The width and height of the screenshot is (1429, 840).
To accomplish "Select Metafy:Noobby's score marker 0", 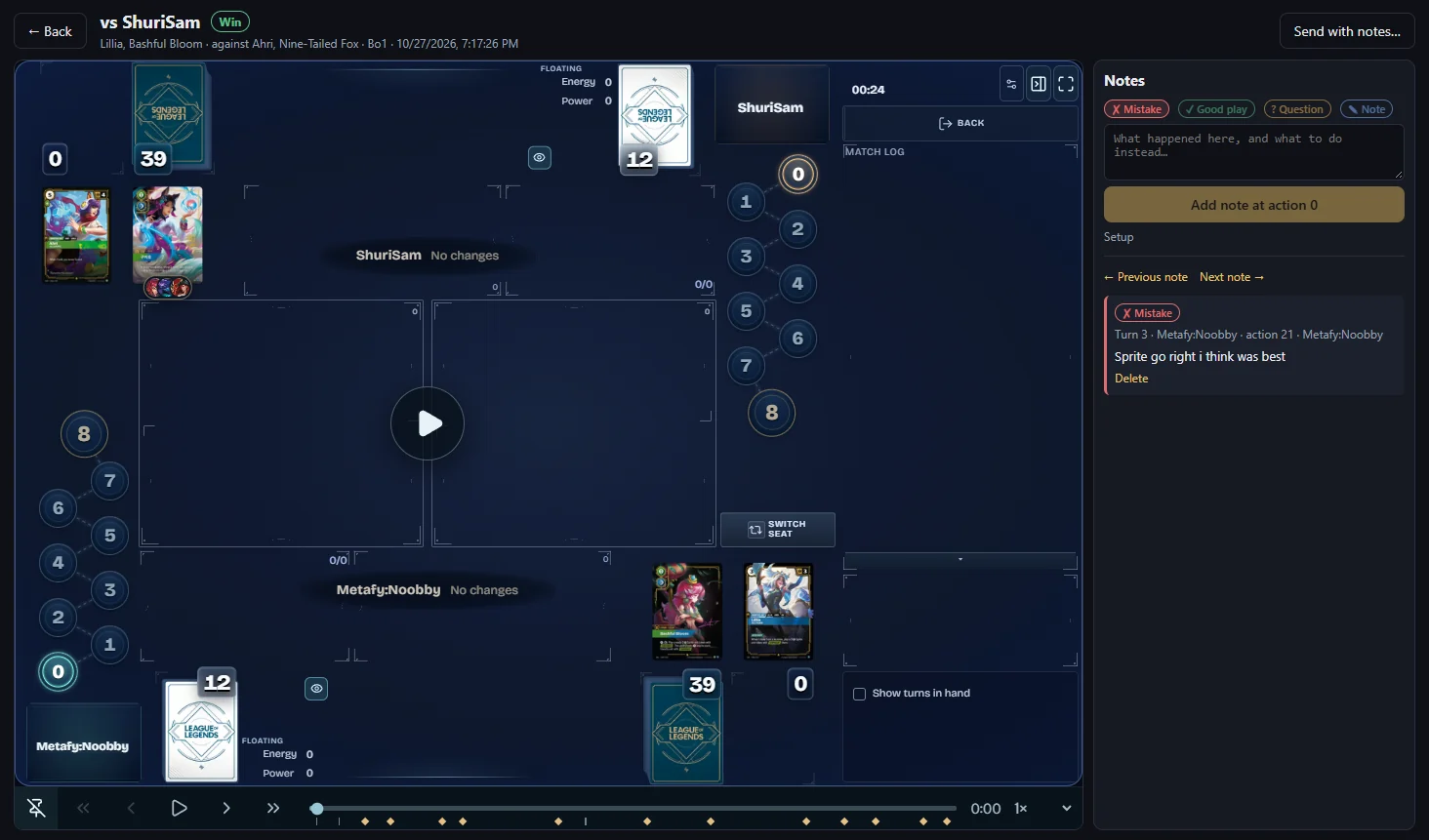I will tap(59, 671).
